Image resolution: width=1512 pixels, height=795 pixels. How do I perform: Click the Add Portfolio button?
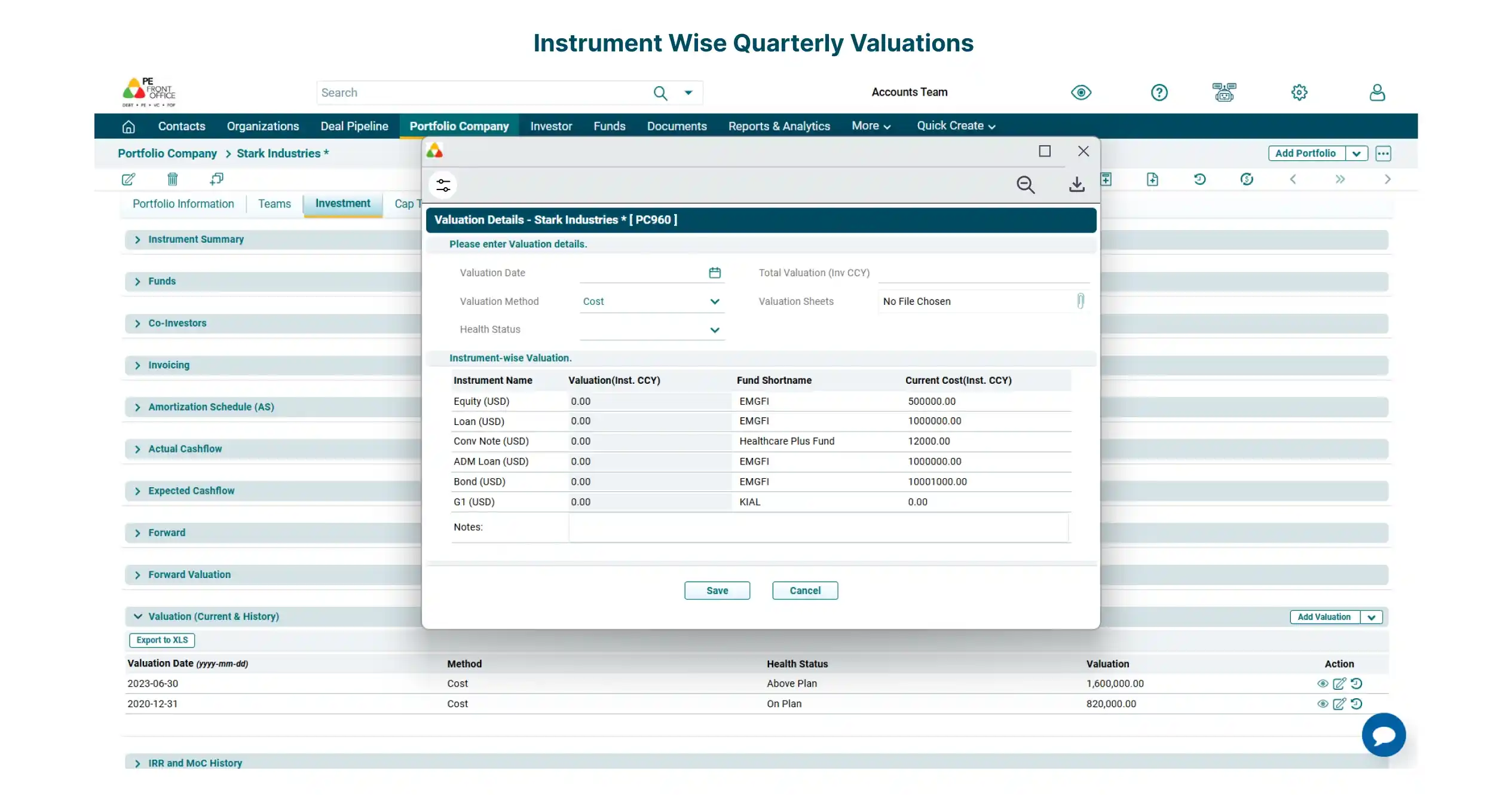pos(1306,154)
